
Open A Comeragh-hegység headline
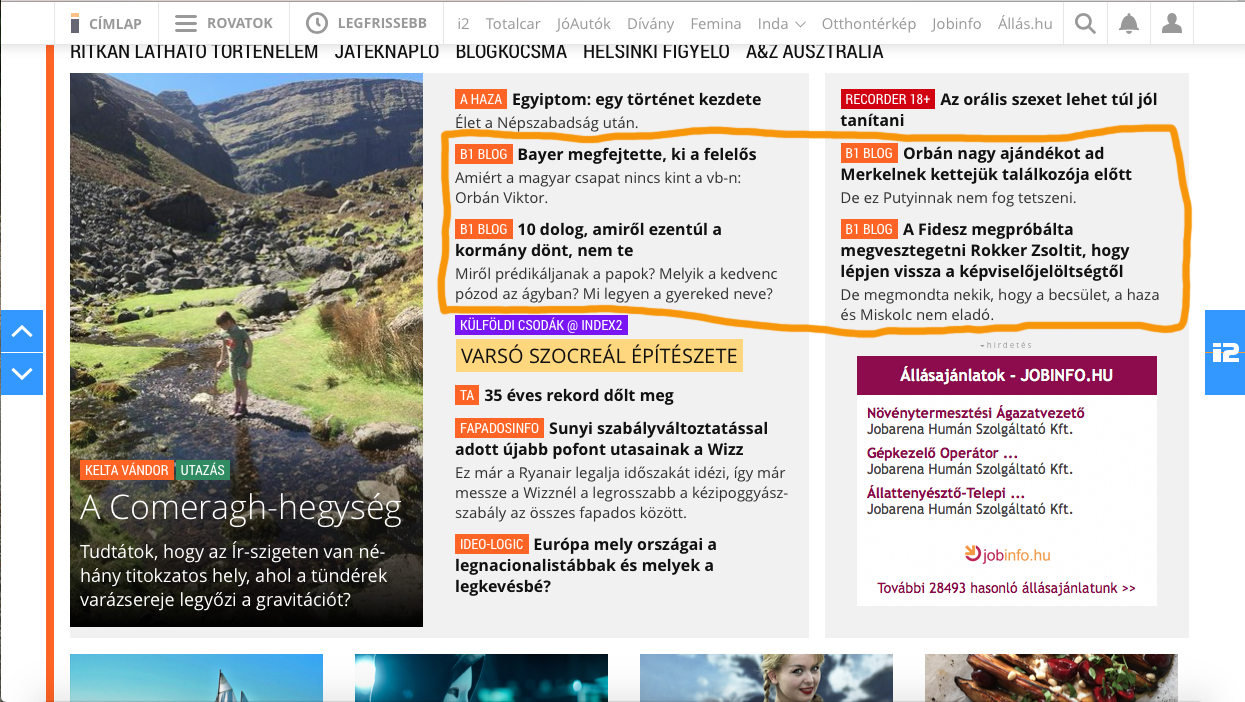241,508
